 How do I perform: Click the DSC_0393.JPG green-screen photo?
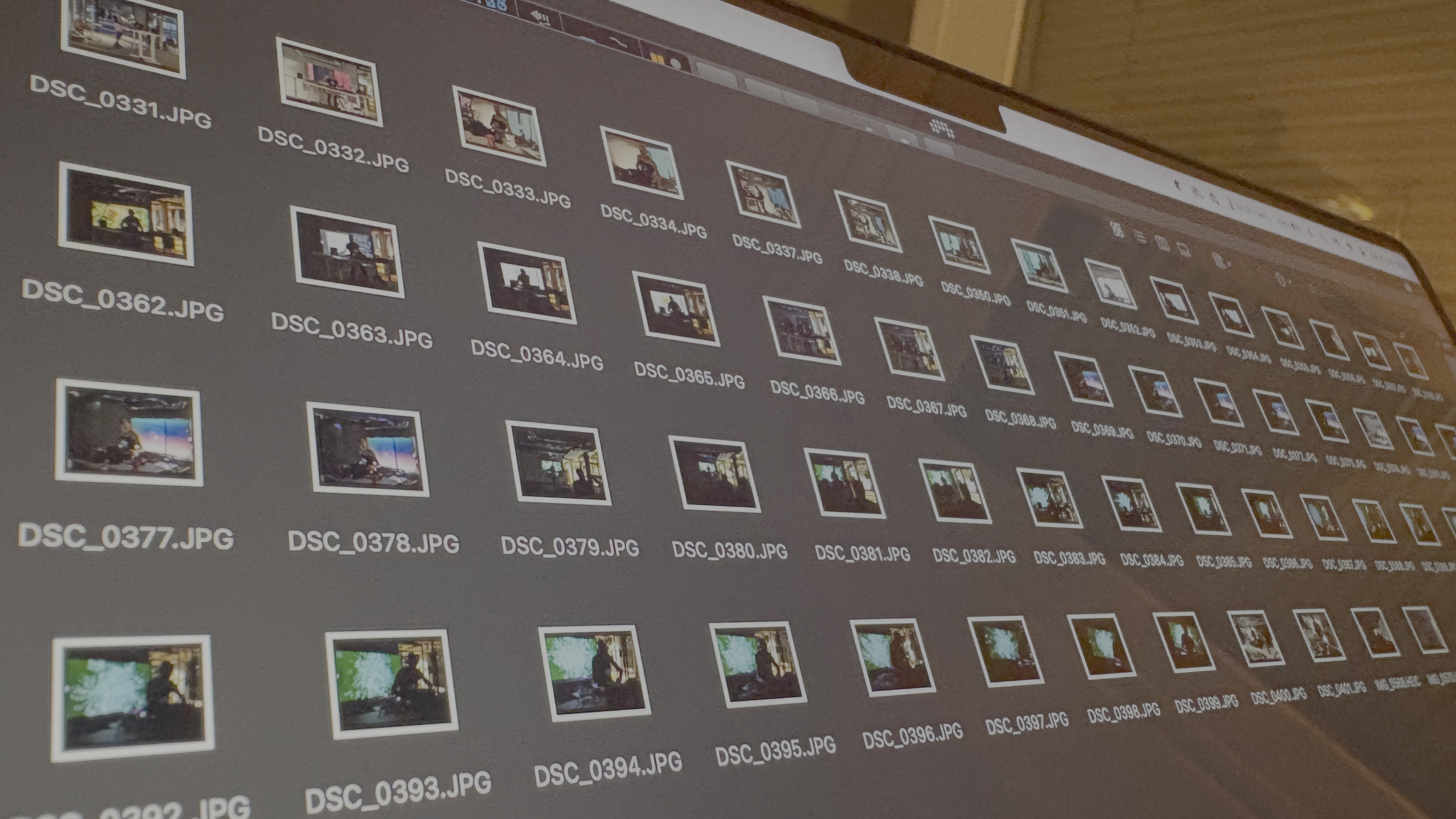coord(392,684)
